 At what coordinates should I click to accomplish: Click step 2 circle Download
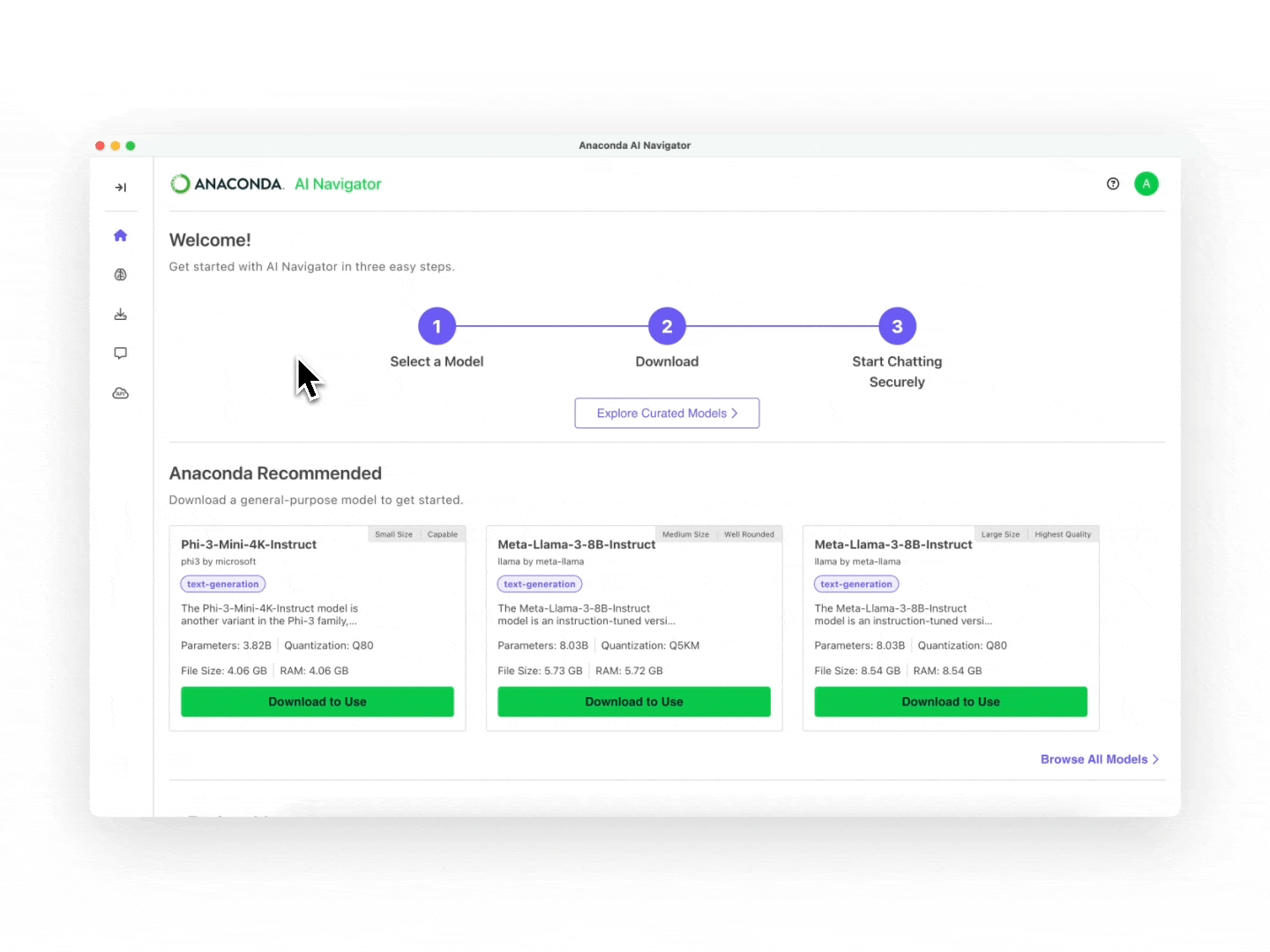(667, 326)
